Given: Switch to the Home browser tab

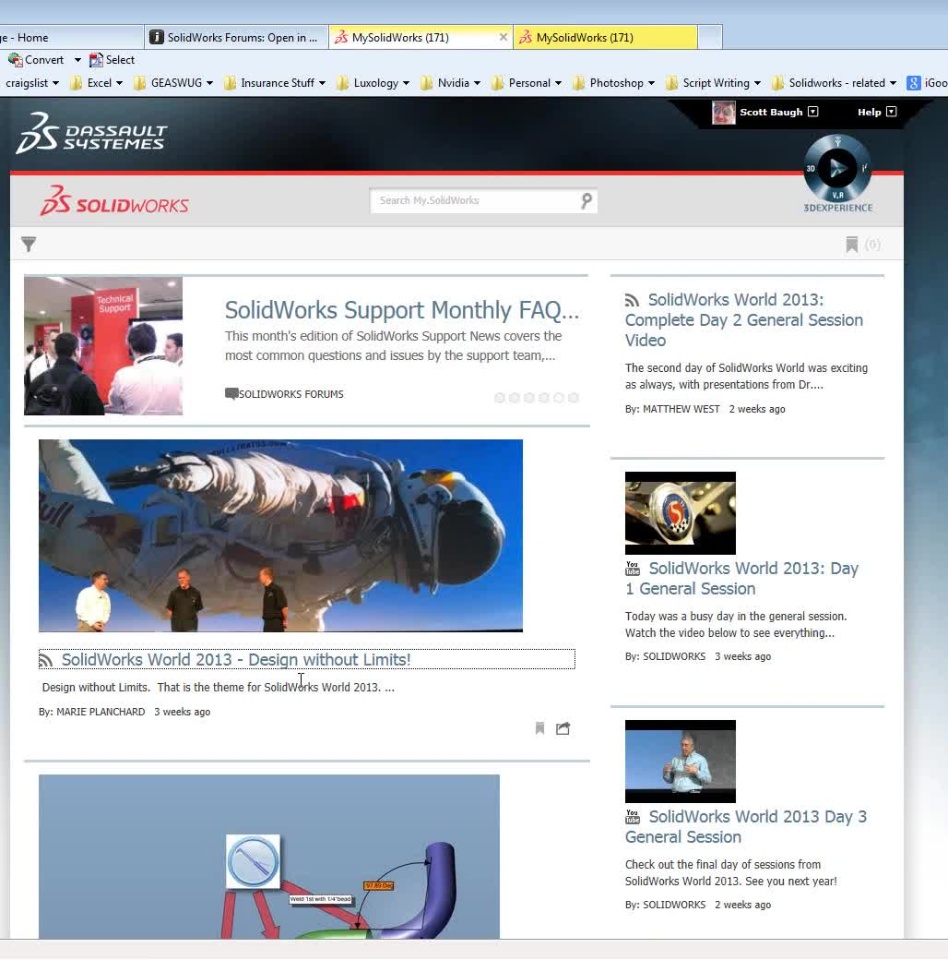Looking at the screenshot, I should (70, 37).
